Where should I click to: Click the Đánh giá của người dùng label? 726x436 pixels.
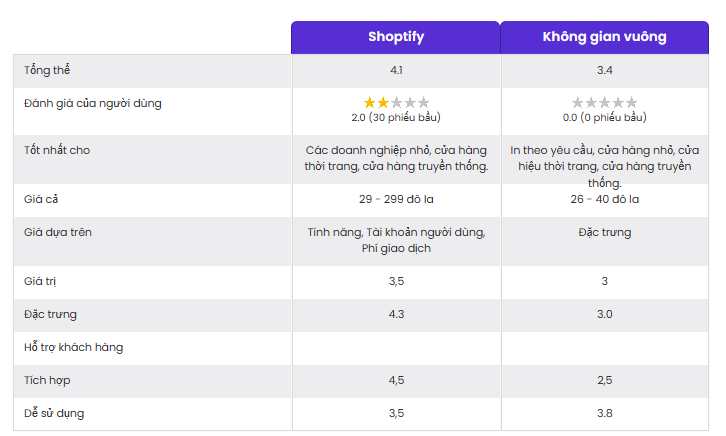[x=92, y=103]
